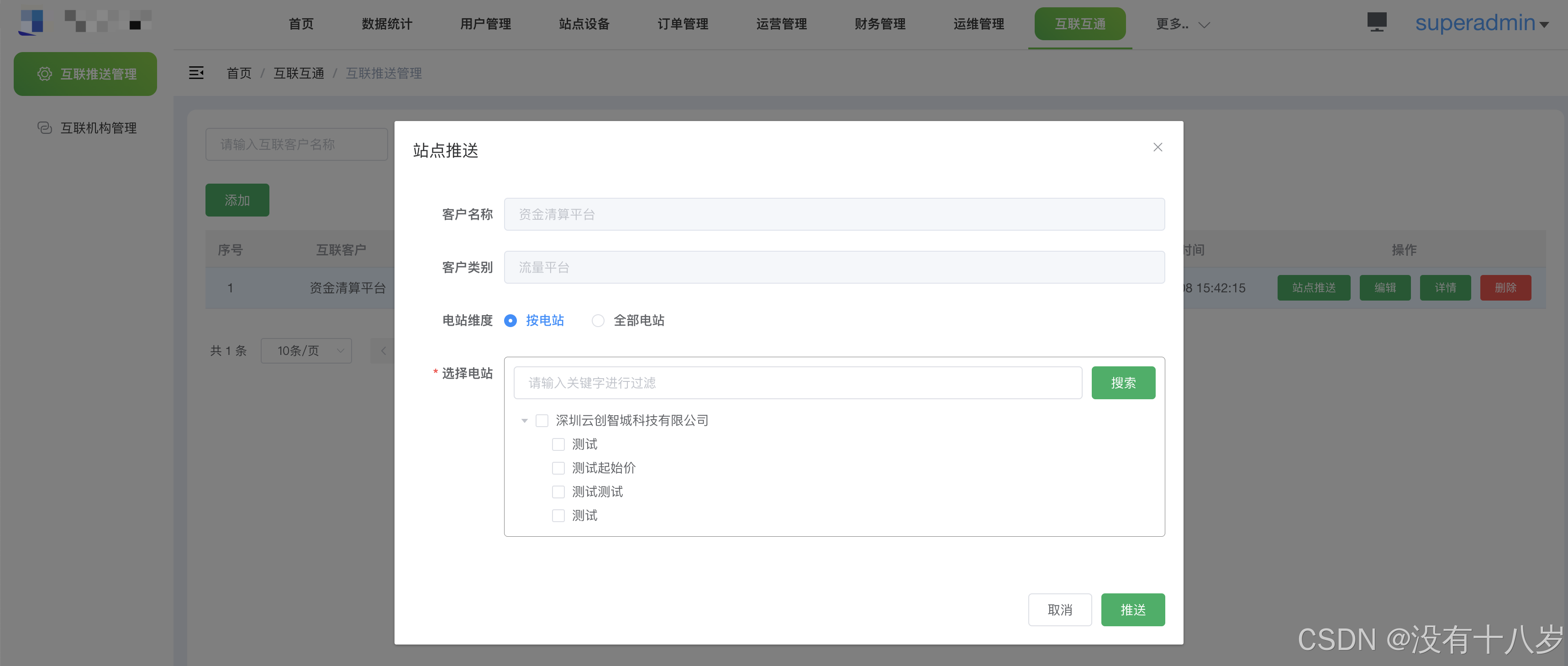Viewport: 1568px width, 666px height.
Task: Click the monitor screen icon in header
Action: [x=1376, y=22]
